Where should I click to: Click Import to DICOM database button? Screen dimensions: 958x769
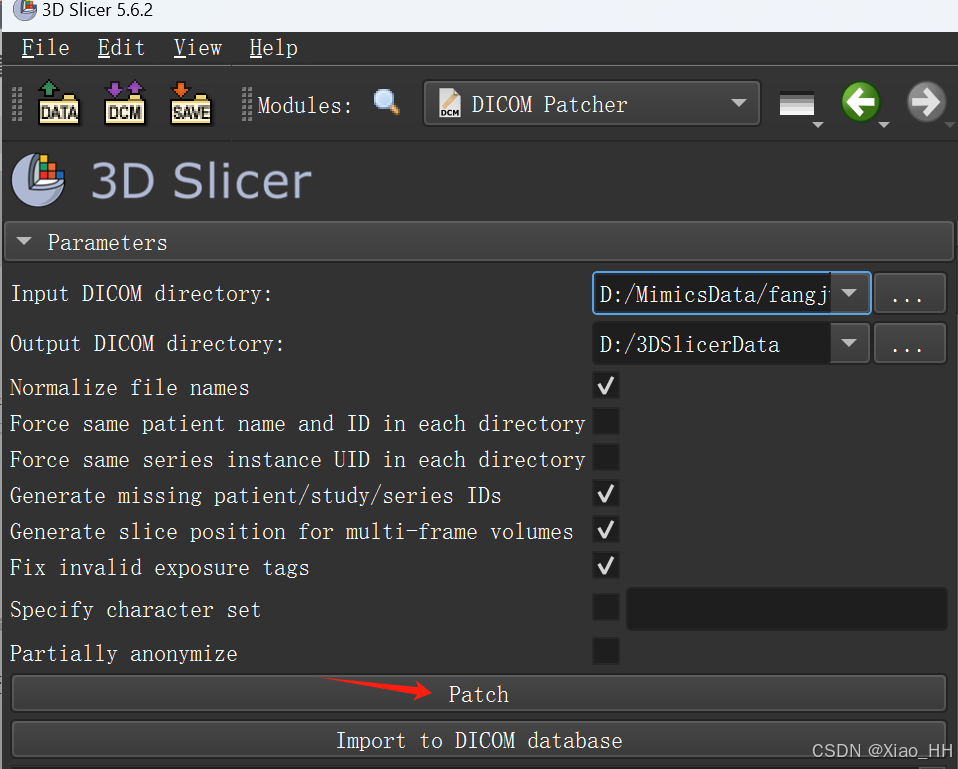pyautogui.click(x=478, y=740)
